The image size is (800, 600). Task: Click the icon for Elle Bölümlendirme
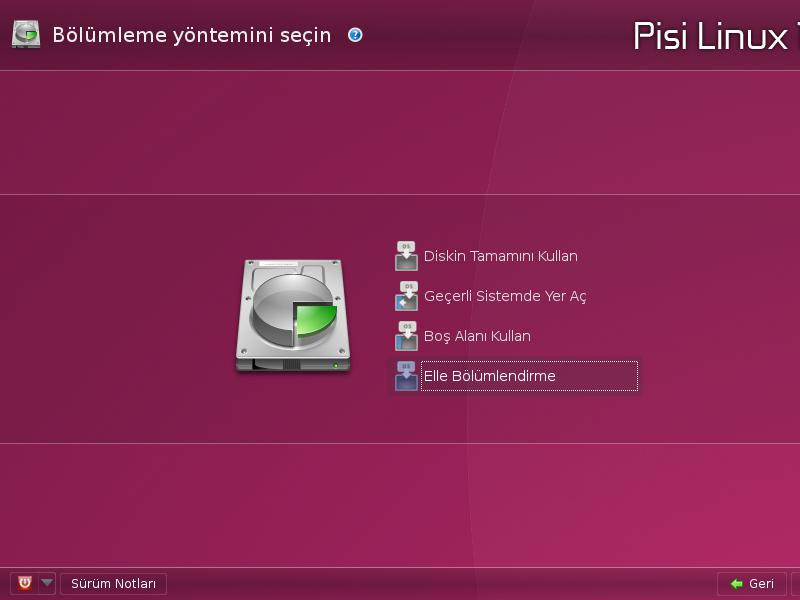(407, 376)
